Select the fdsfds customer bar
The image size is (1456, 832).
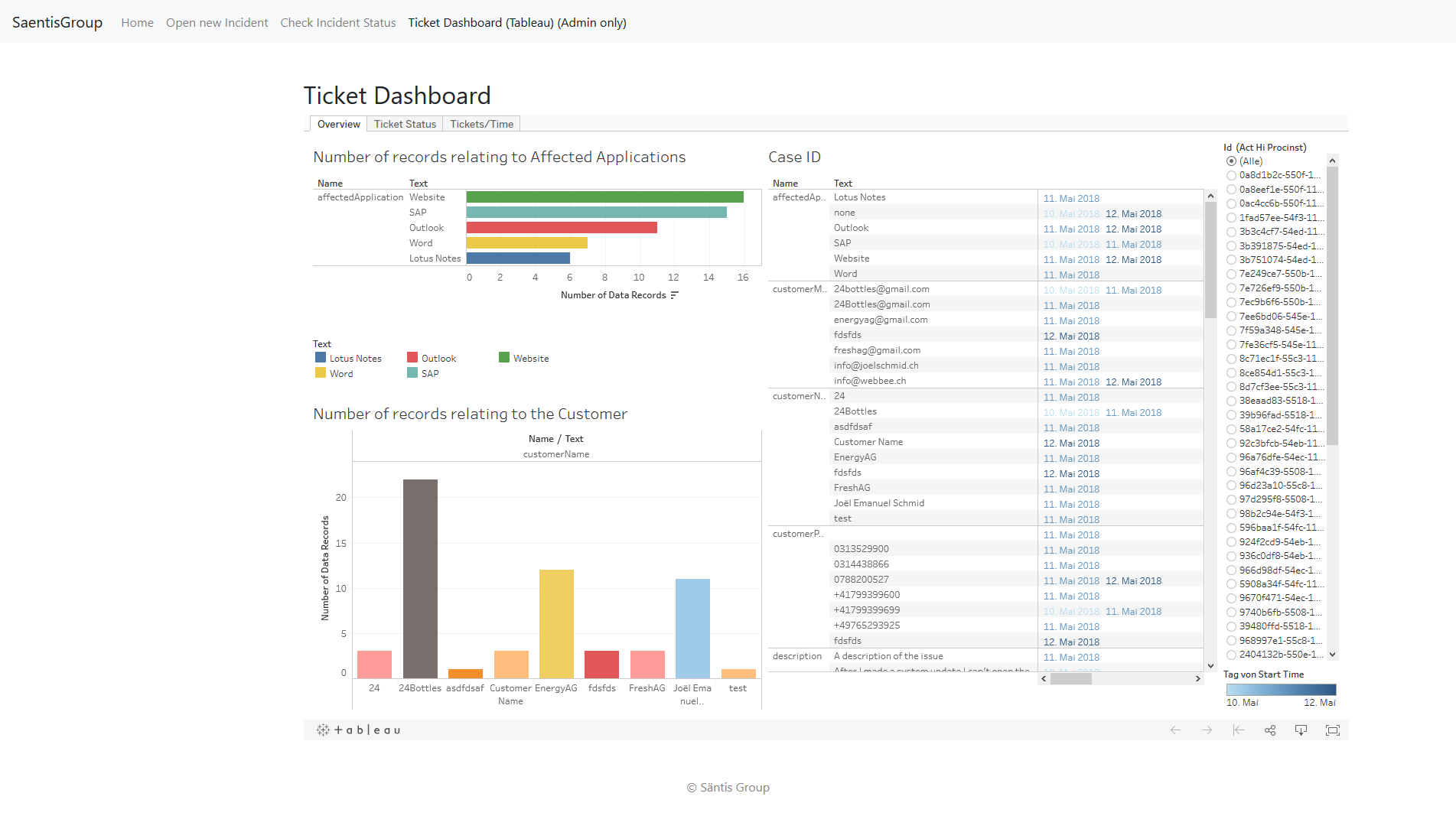coord(601,665)
